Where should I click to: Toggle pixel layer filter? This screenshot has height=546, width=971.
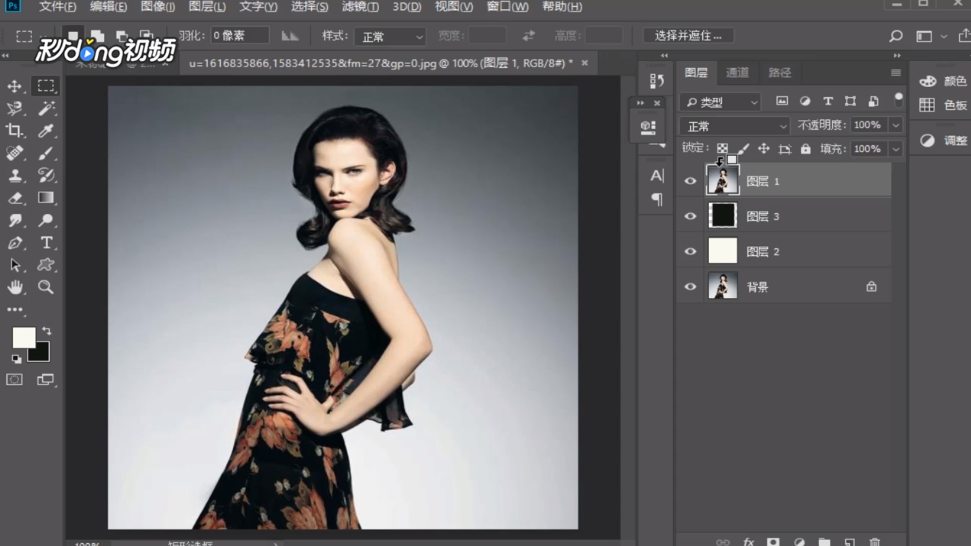point(782,101)
